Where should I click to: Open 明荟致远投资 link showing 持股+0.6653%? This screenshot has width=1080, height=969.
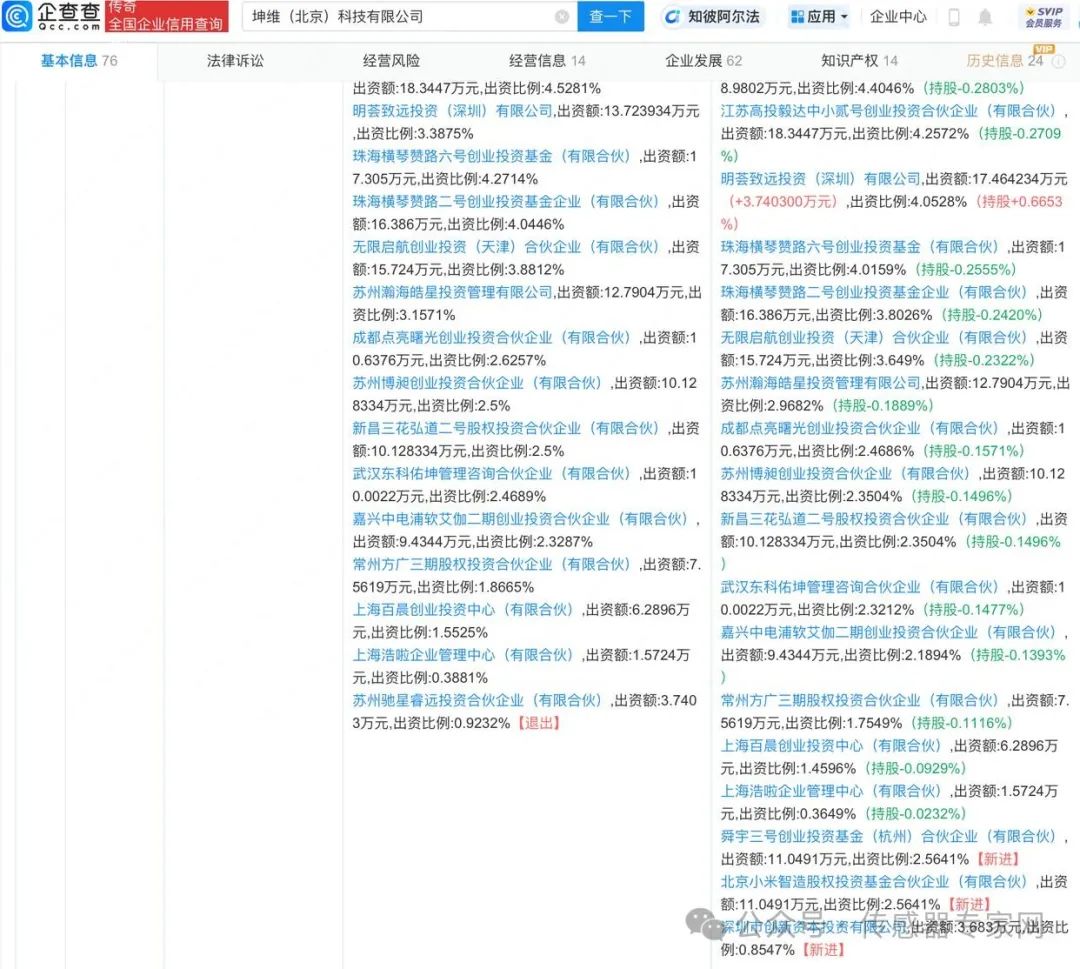[x=820, y=179]
